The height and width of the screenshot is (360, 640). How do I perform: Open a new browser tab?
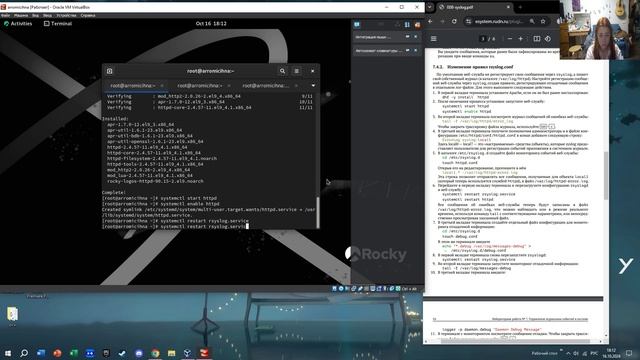coord(520,7)
